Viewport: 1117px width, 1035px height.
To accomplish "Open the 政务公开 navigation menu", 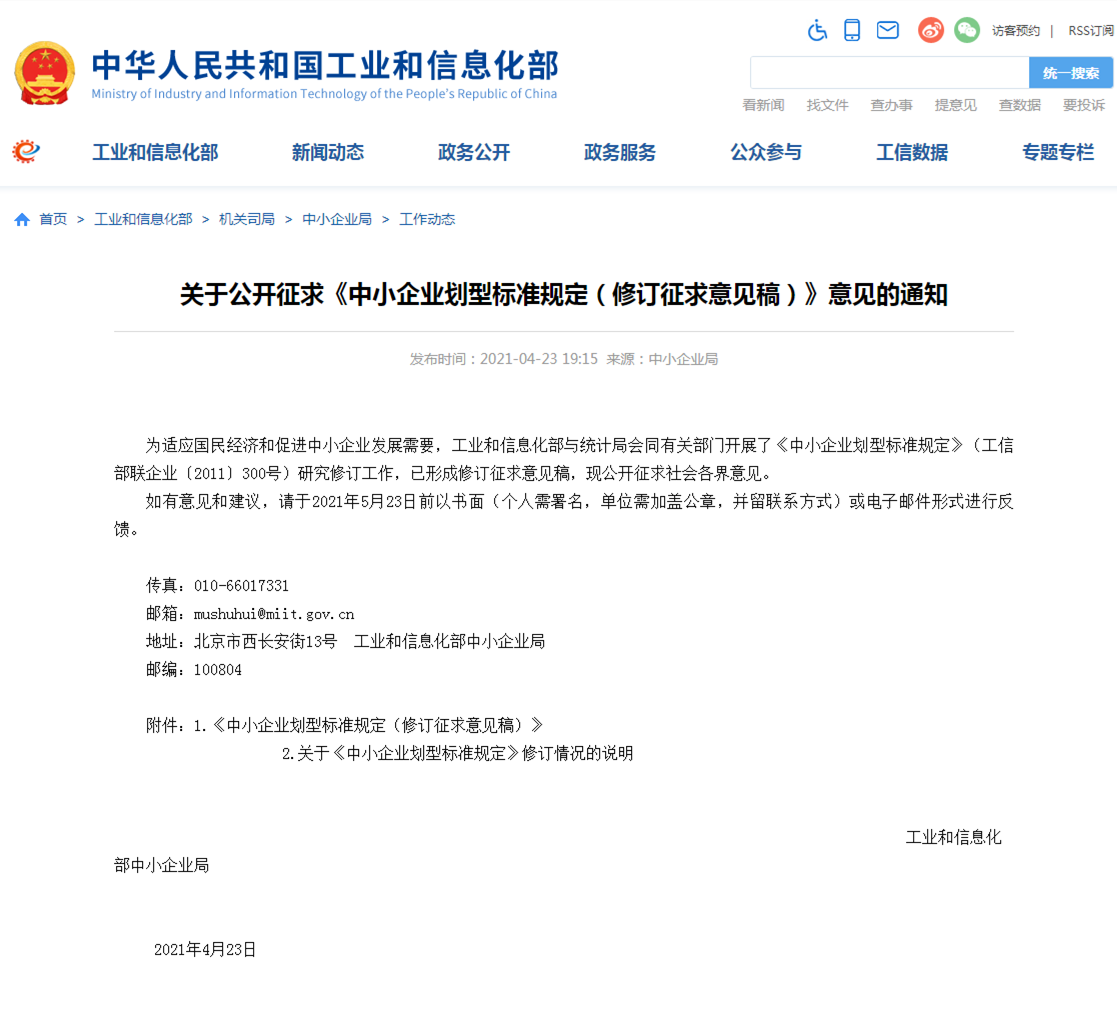I will point(474,152).
